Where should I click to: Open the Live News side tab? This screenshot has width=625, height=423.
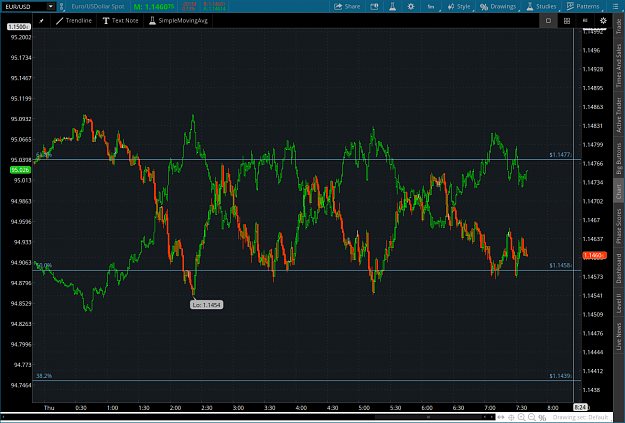coord(619,337)
